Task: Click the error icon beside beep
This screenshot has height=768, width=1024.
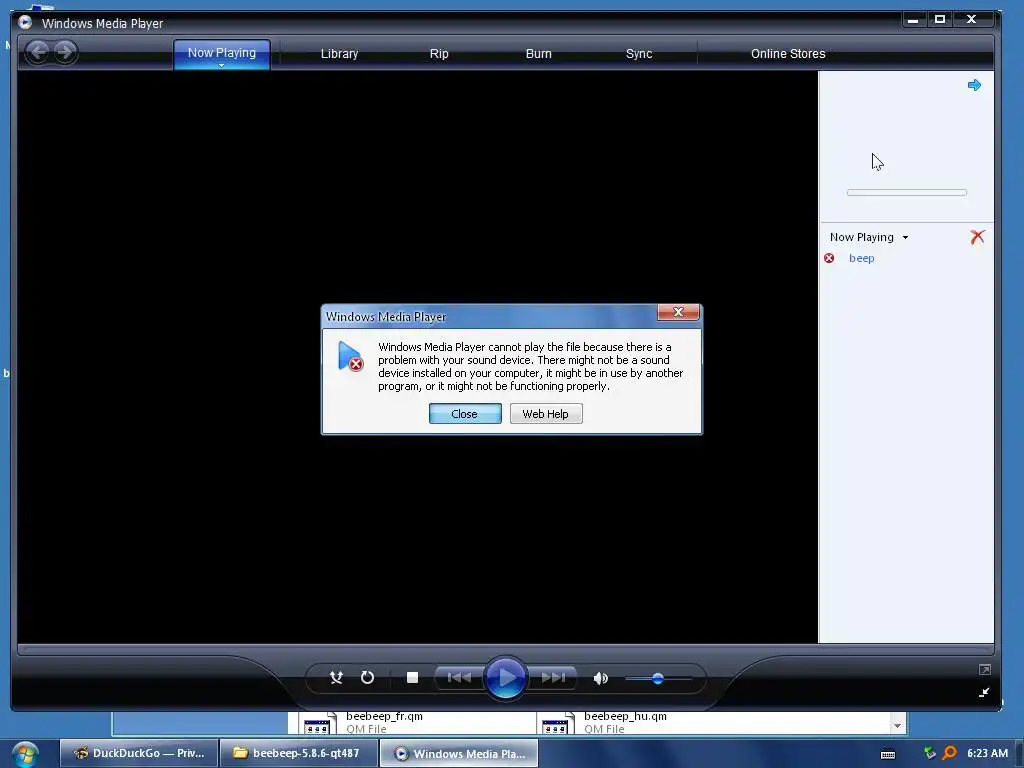Action: click(829, 258)
